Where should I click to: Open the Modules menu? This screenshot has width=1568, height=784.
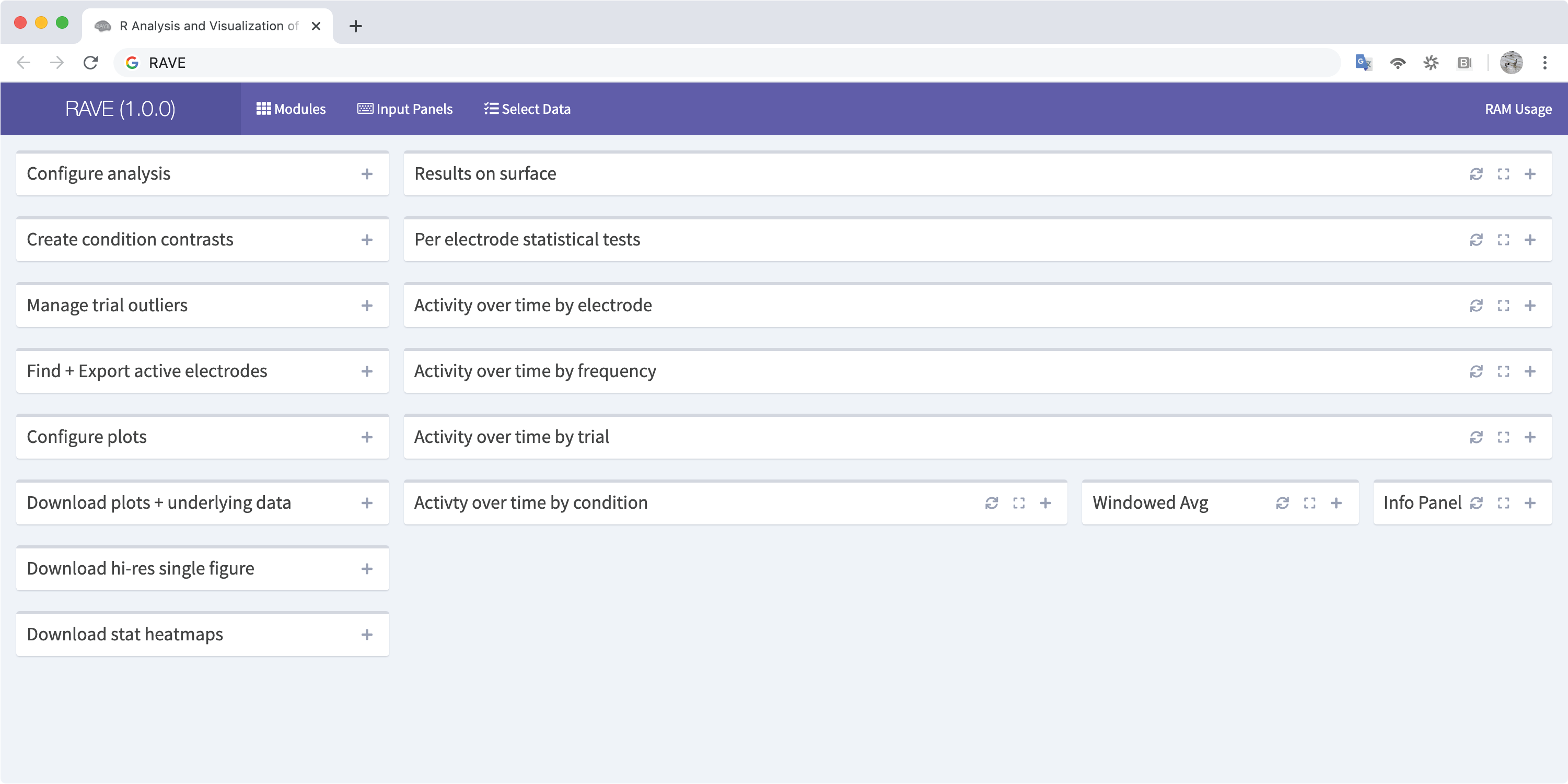point(291,109)
